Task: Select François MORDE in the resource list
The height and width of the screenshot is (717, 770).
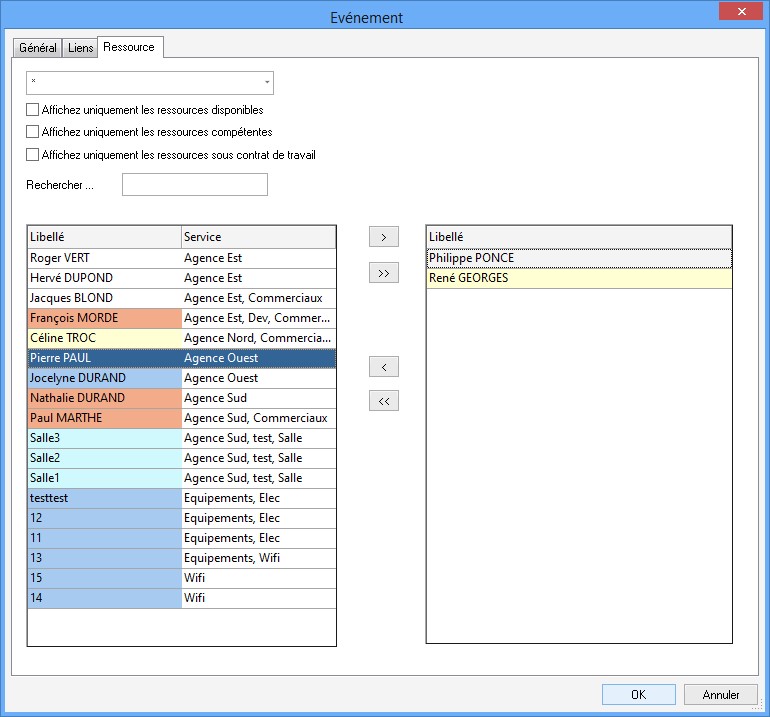Action: (182, 318)
